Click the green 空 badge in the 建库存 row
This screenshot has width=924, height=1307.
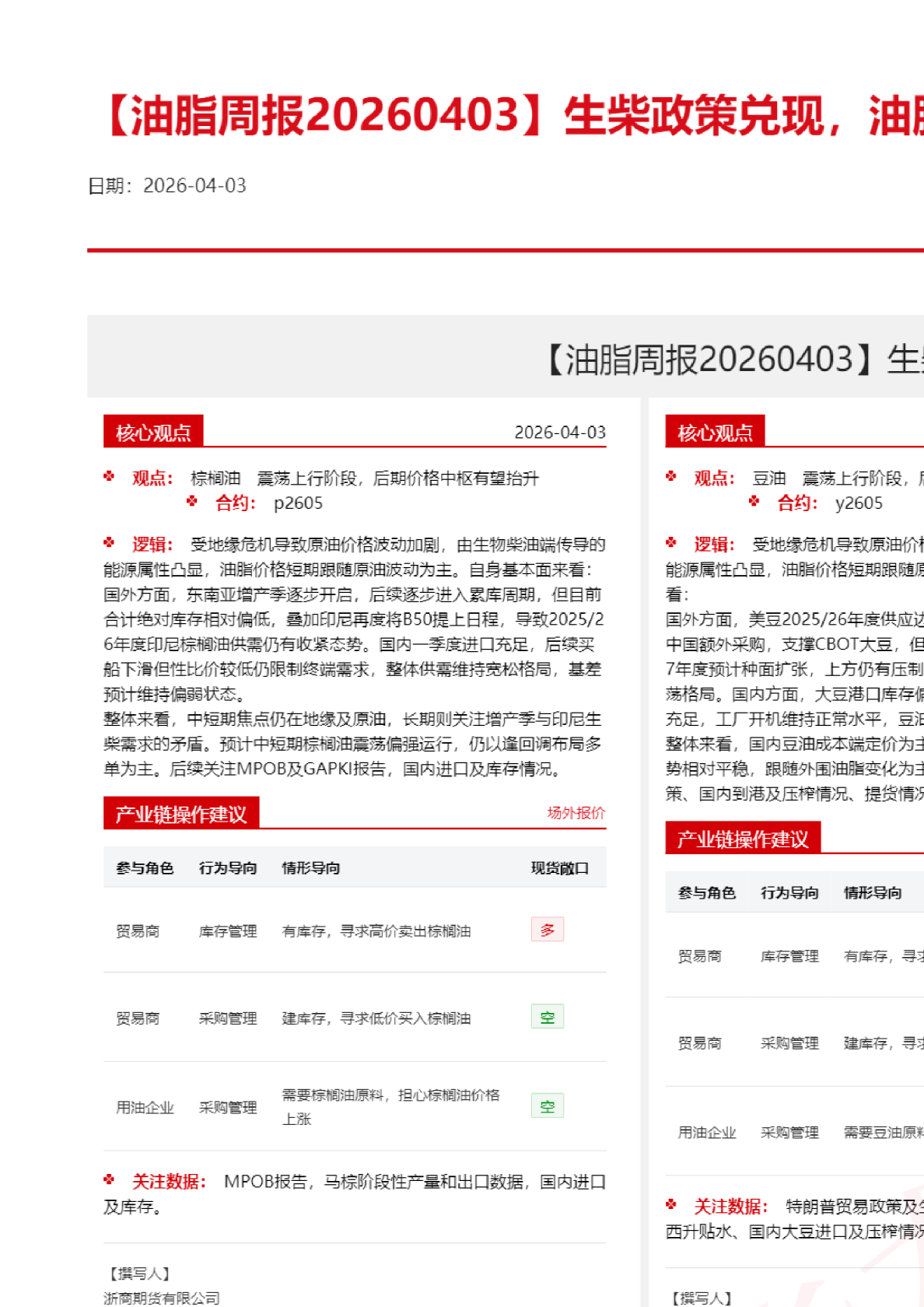pos(548,1017)
